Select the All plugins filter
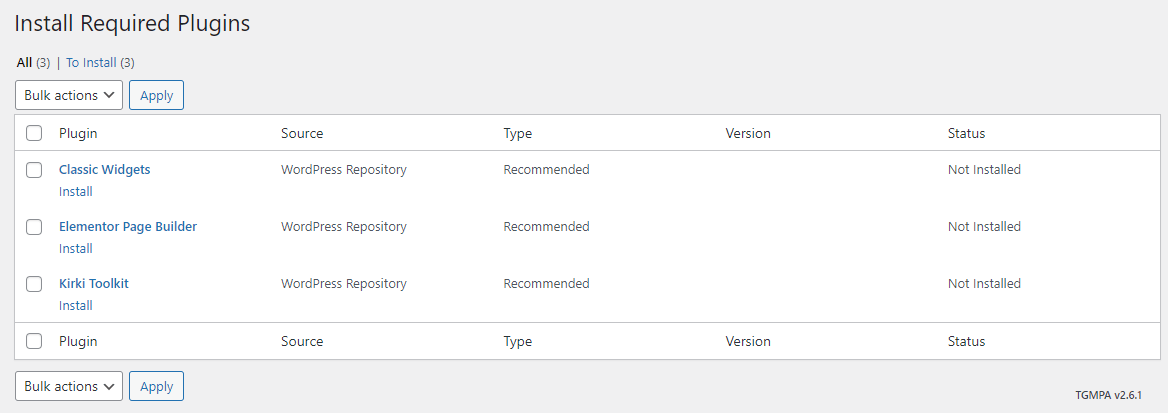 [24, 62]
